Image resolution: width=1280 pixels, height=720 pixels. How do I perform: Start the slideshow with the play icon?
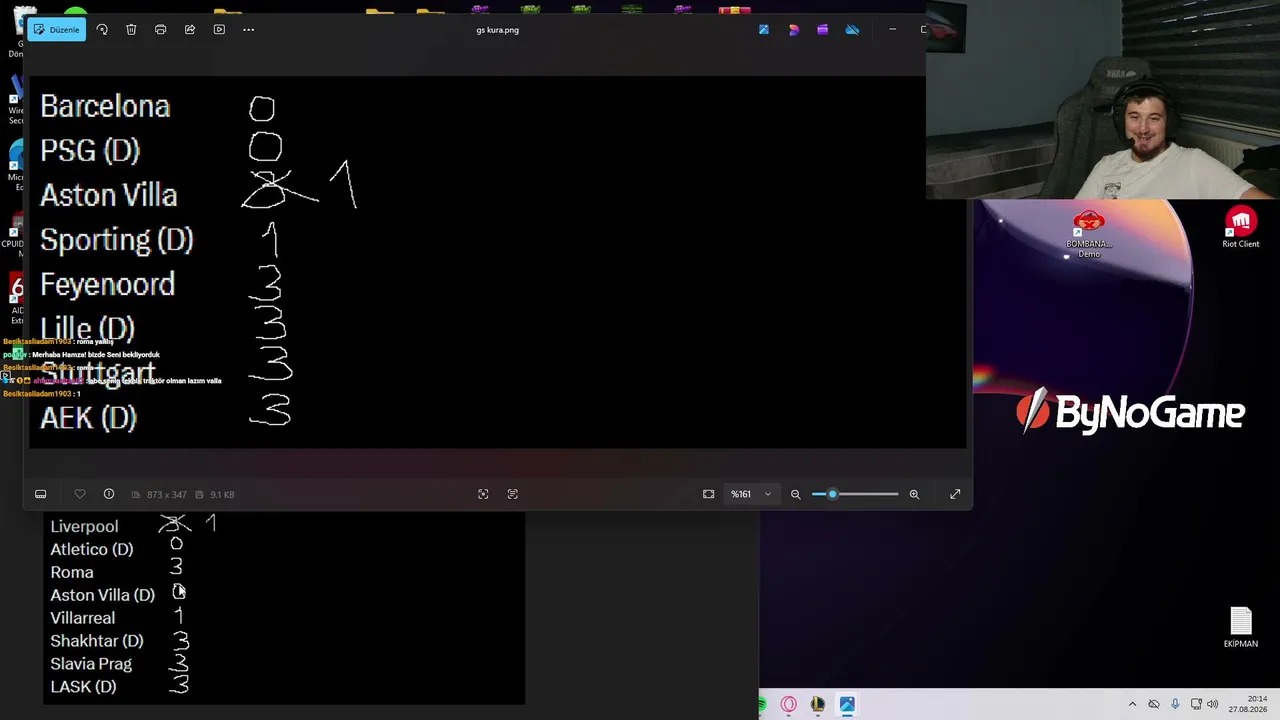click(219, 30)
